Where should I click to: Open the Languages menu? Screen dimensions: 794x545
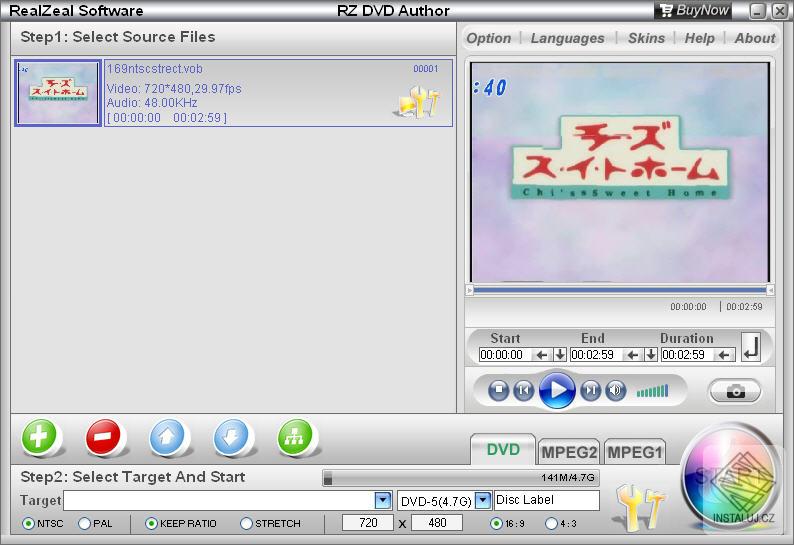tap(567, 38)
